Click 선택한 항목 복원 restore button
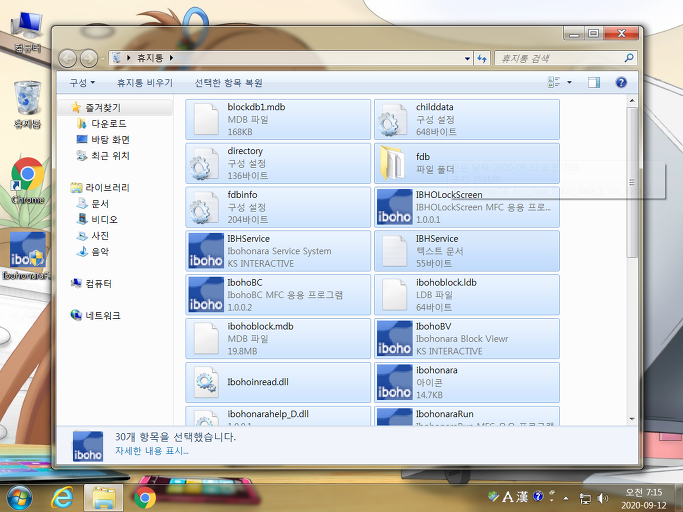This screenshot has height=512, width=683. (228, 83)
